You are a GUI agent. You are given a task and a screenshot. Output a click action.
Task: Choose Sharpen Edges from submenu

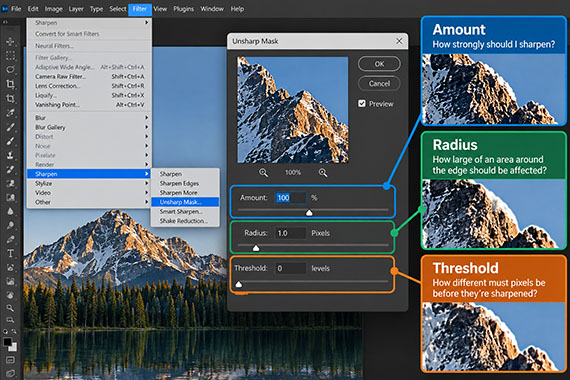point(185,183)
